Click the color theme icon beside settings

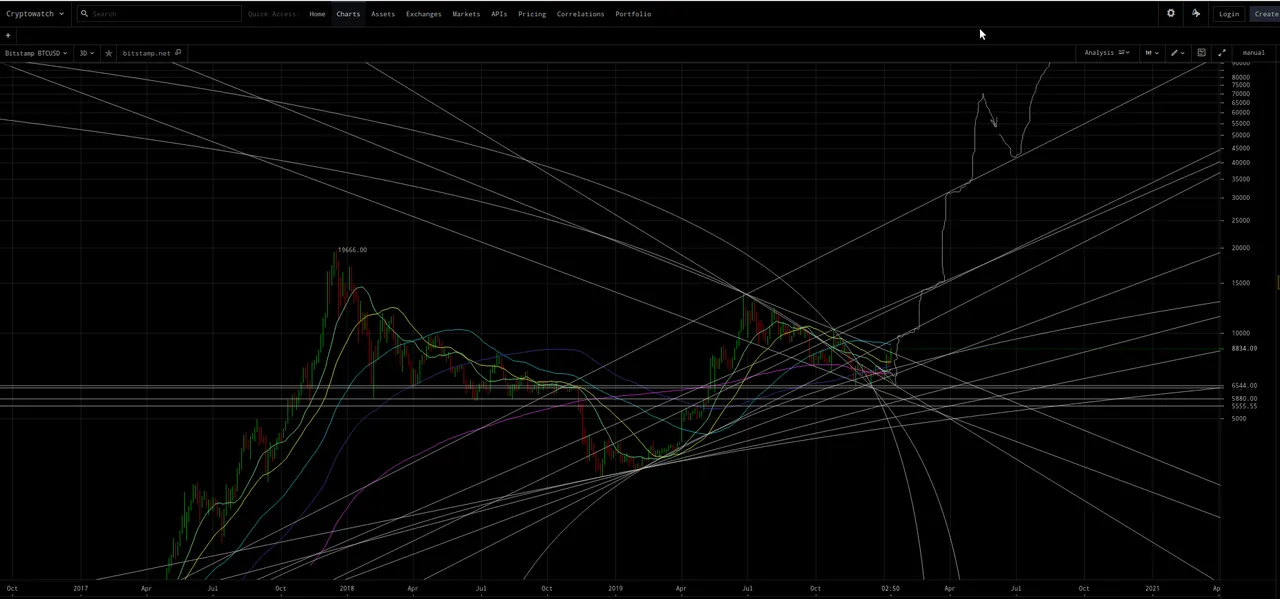pos(1196,13)
